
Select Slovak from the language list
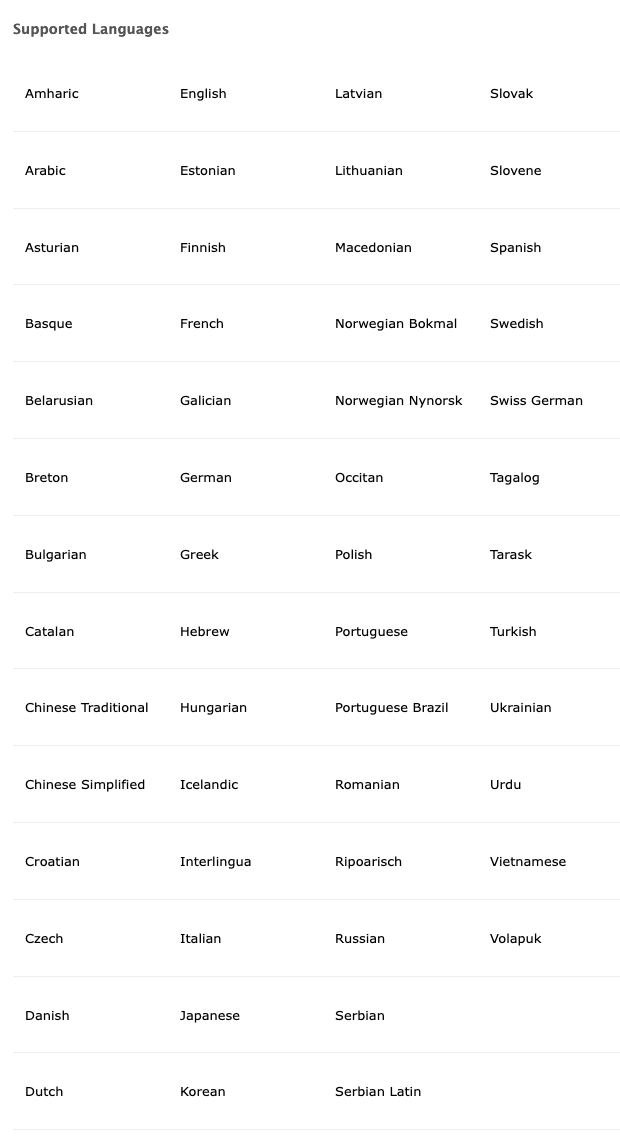pos(511,94)
